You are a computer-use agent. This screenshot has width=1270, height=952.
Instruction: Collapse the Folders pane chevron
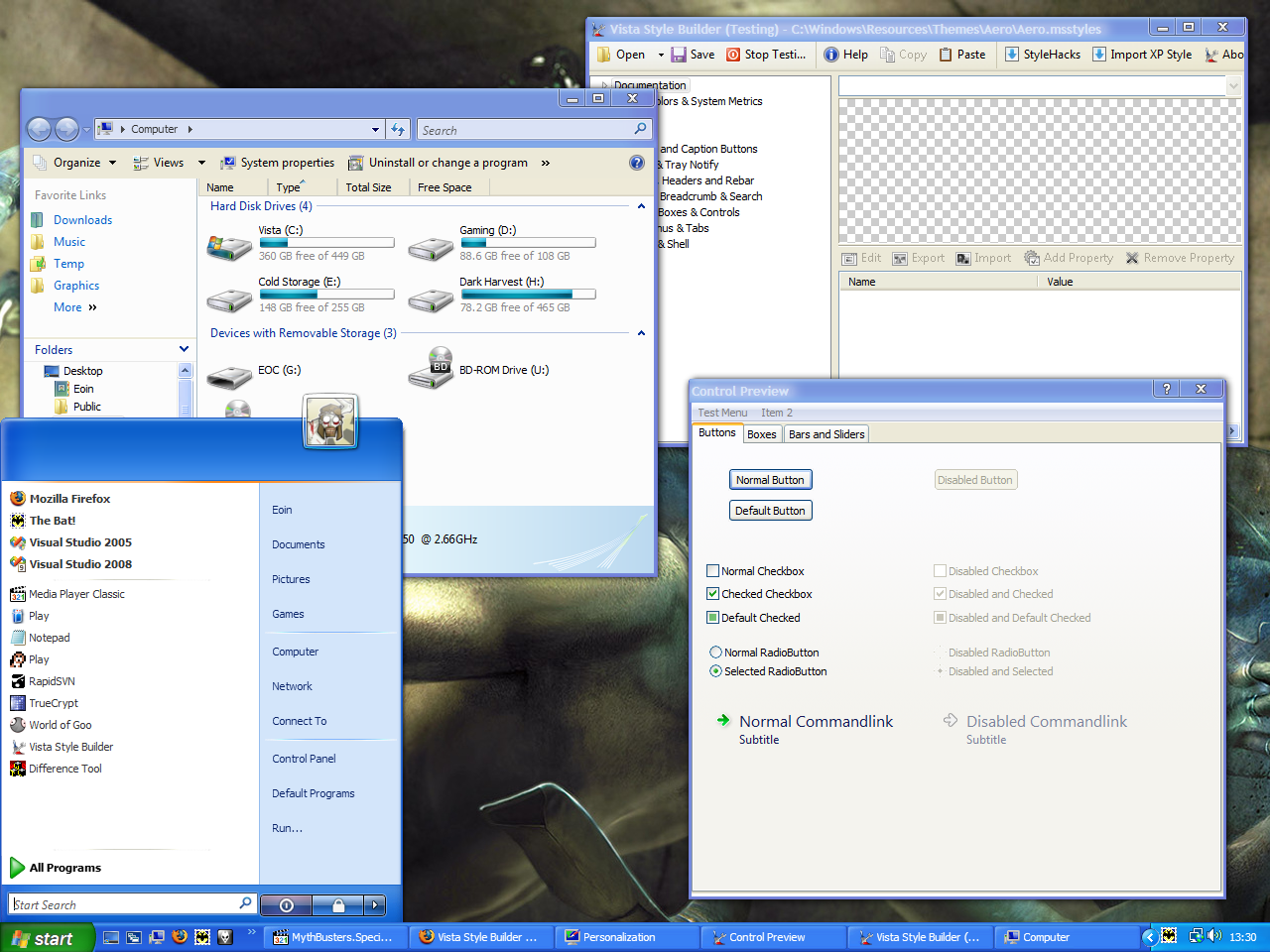point(184,349)
